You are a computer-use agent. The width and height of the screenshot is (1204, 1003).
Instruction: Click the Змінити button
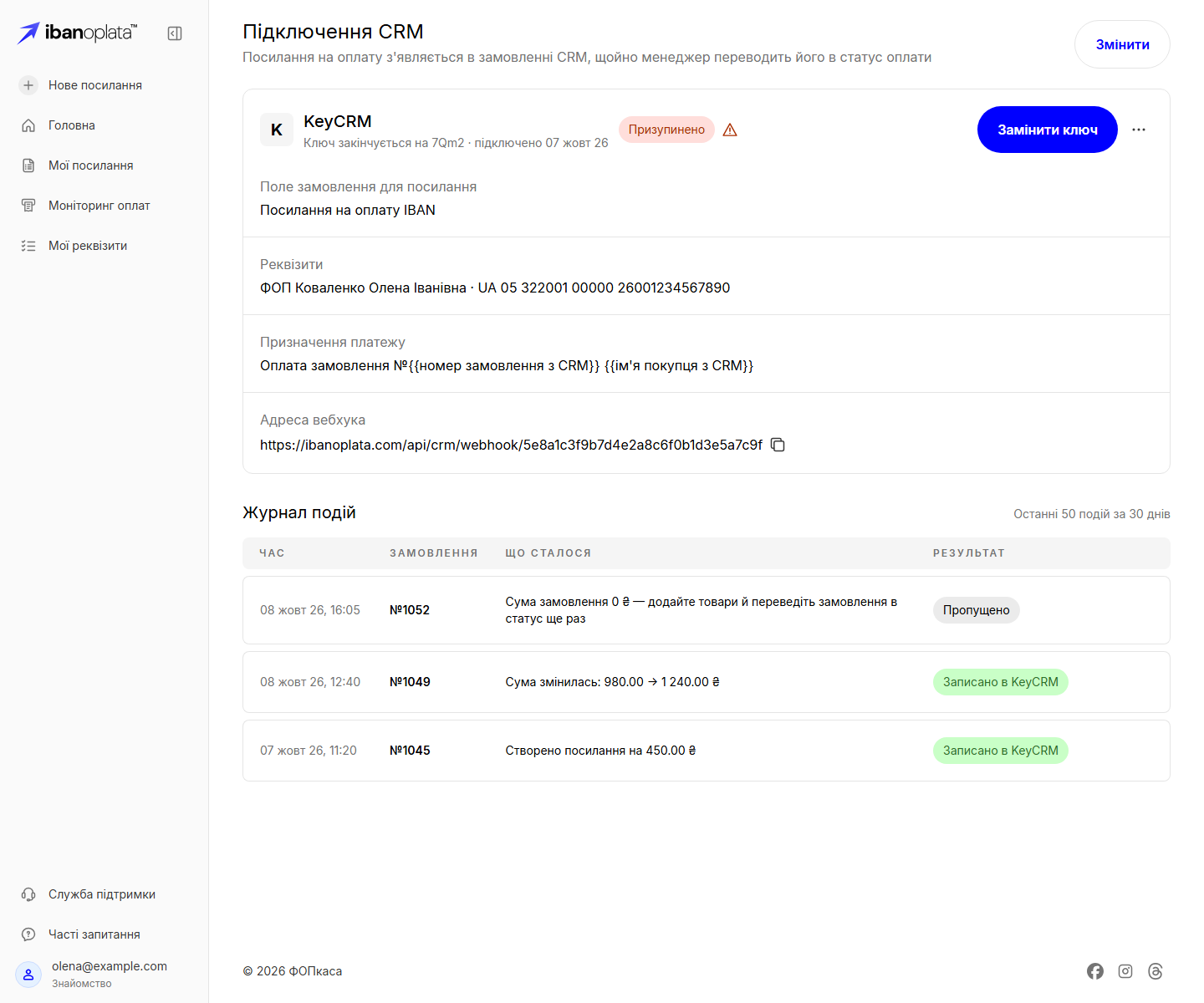pyautogui.click(x=1122, y=44)
